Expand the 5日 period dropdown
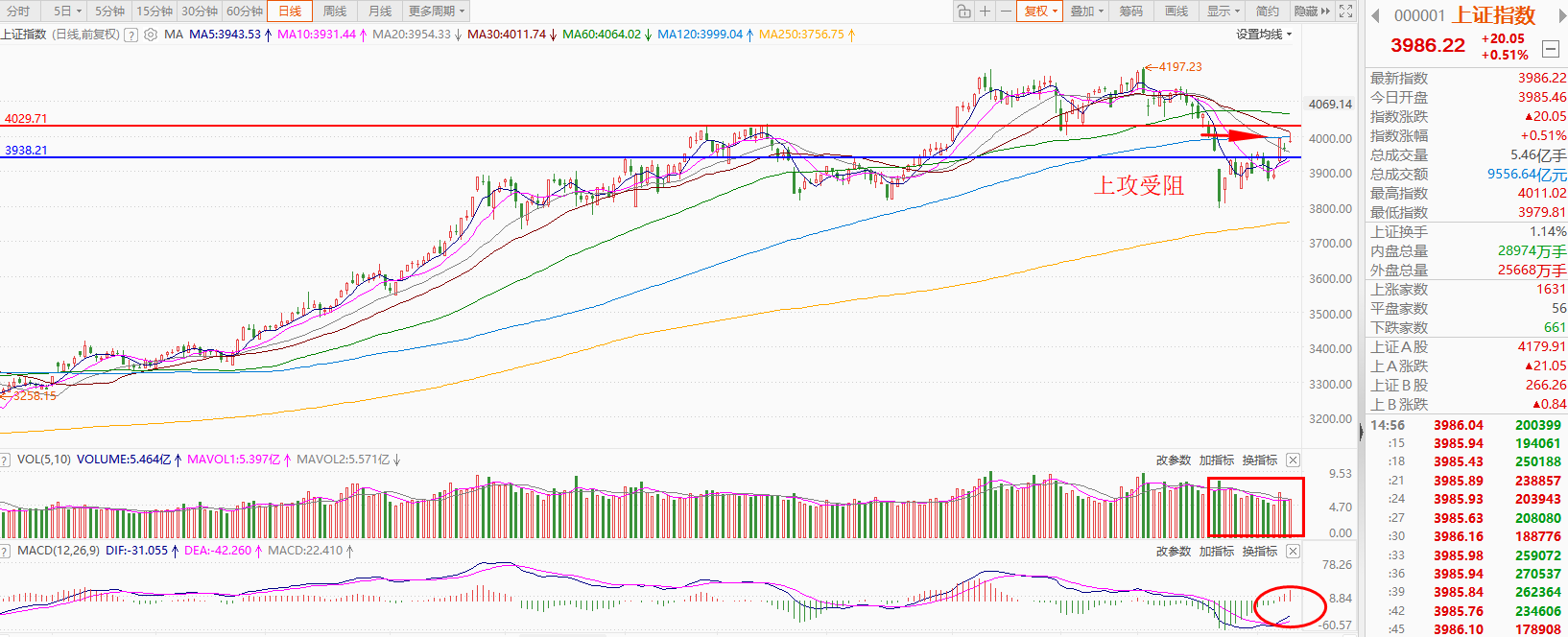The width and height of the screenshot is (1568, 637). [x=67, y=12]
